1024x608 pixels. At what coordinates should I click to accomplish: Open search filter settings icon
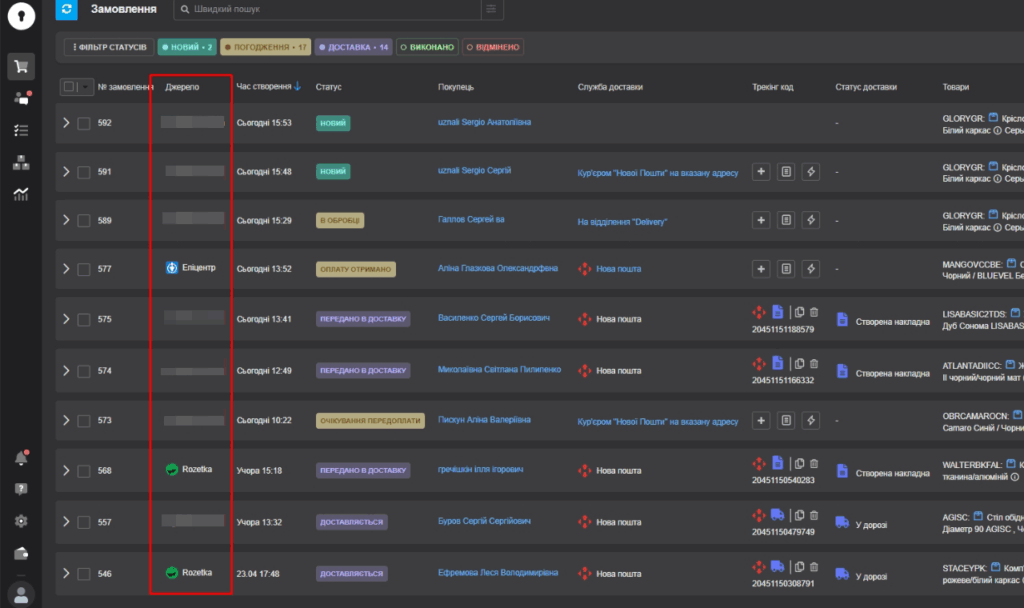[x=490, y=9]
